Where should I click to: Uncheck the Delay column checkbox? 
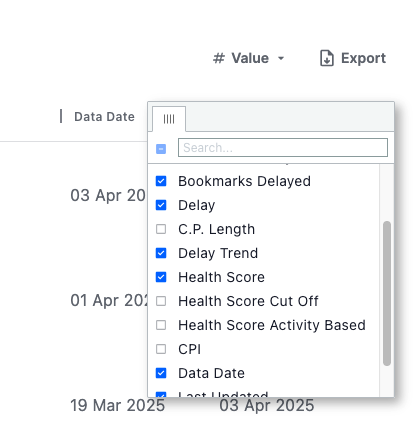click(161, 205)
